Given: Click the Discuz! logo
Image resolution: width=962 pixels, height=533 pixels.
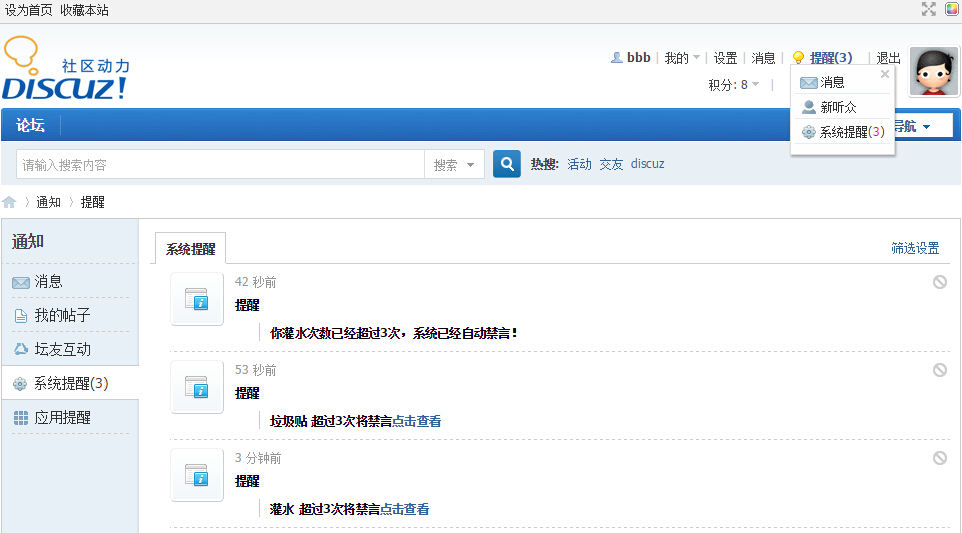Looking at the screenshot, I should click(66, 69).
